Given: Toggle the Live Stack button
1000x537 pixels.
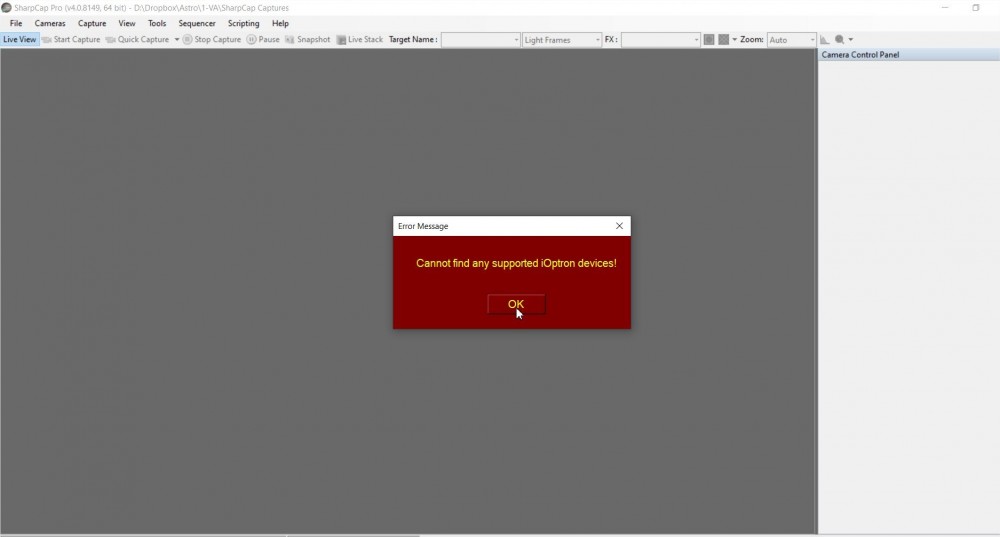Looking at the screenshot, I should pos(360,40).
